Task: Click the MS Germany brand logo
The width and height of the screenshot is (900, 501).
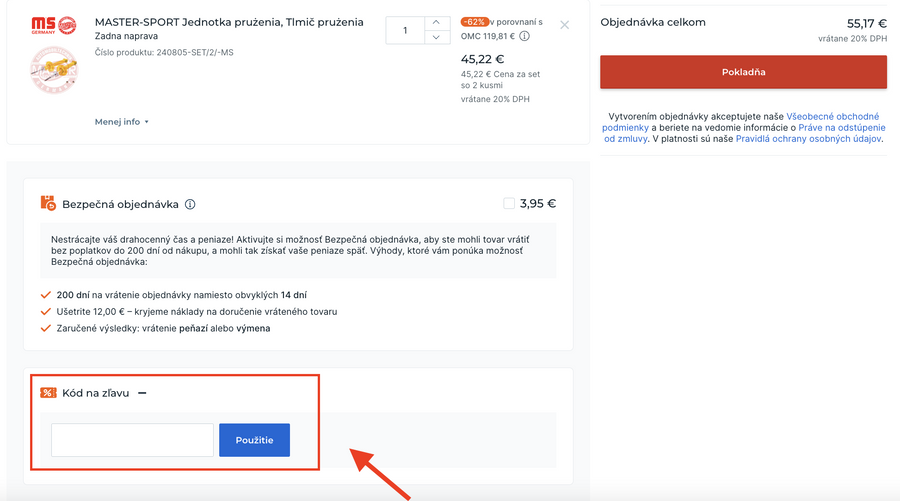Action: pyautogui.click(x=54, y=25)
